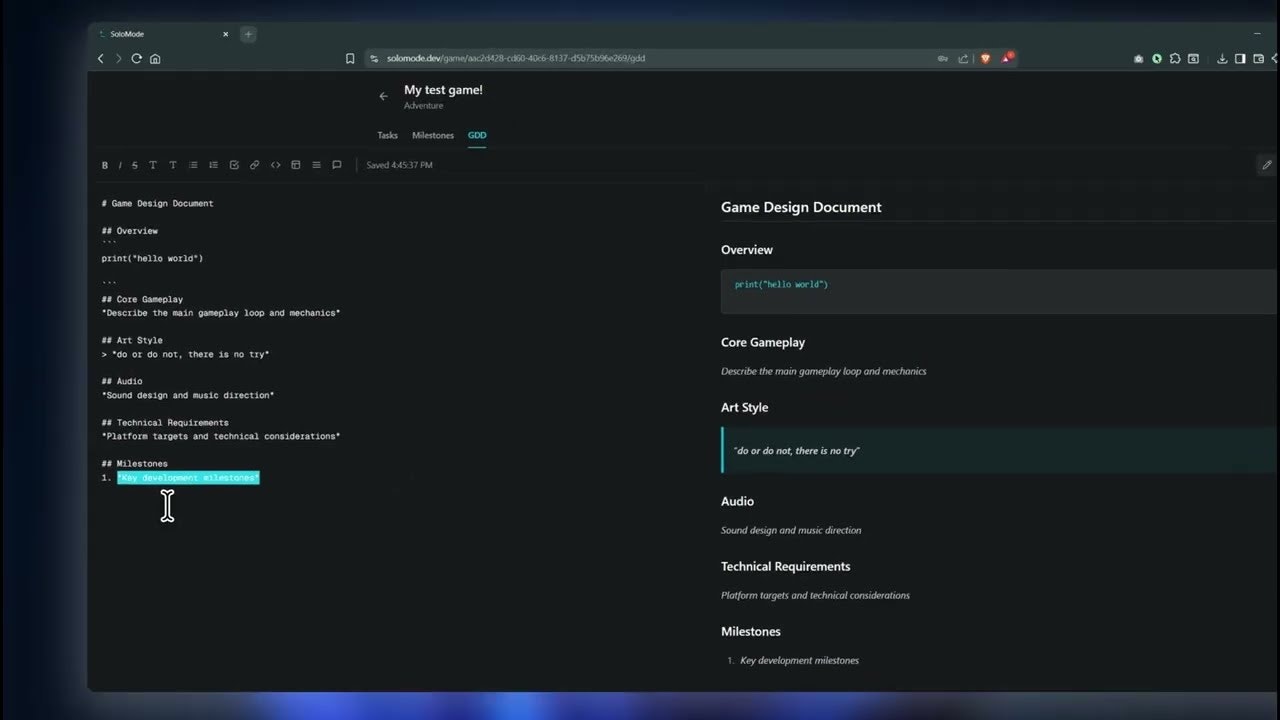The width and height of the screenshot is (1280, 720).
Task: Open Brave Rewards triangle icon
Action: (1007, 58)
